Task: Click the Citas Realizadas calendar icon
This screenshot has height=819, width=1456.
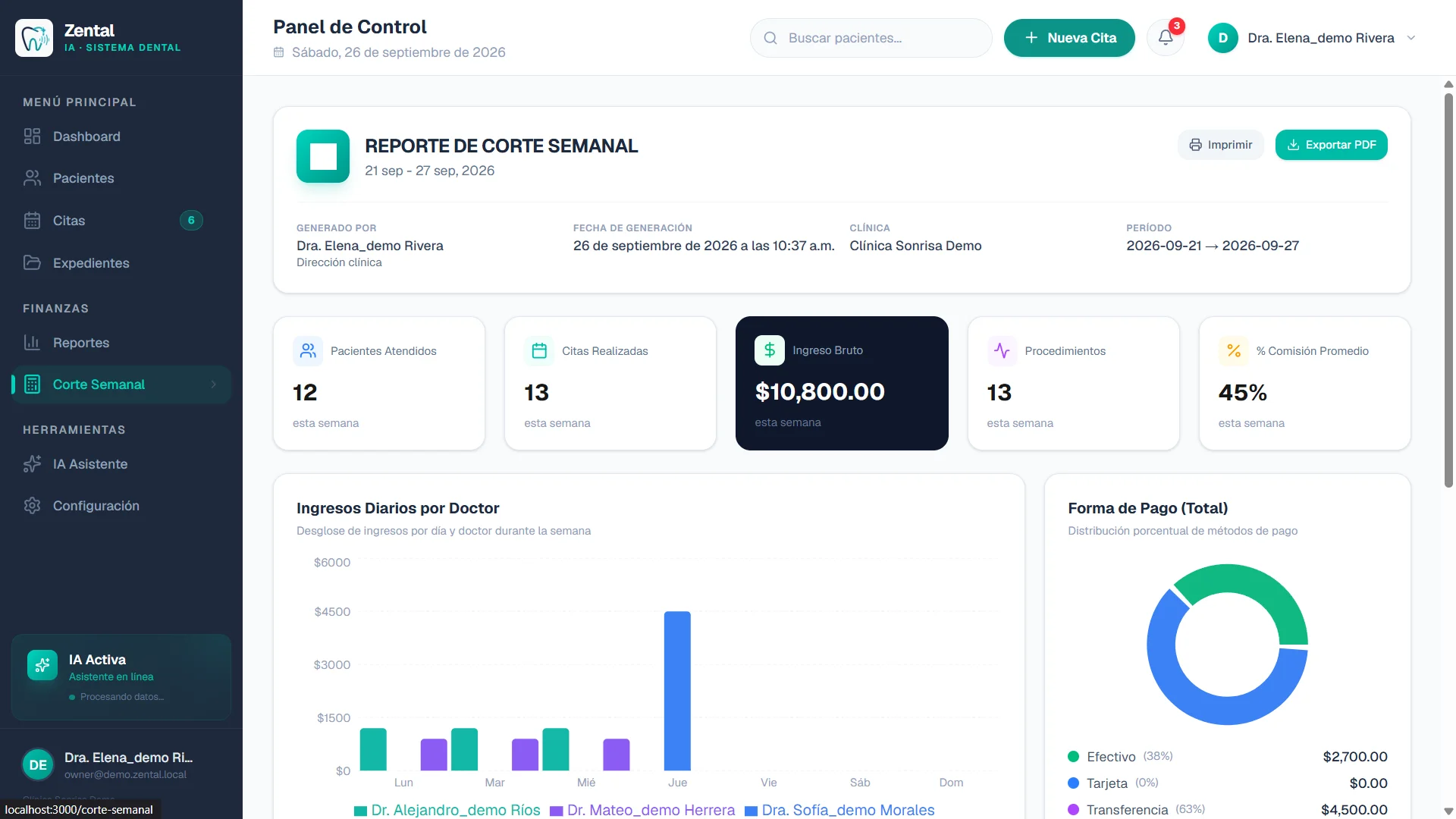Action: pyautogui.click(x=539, y=351)
